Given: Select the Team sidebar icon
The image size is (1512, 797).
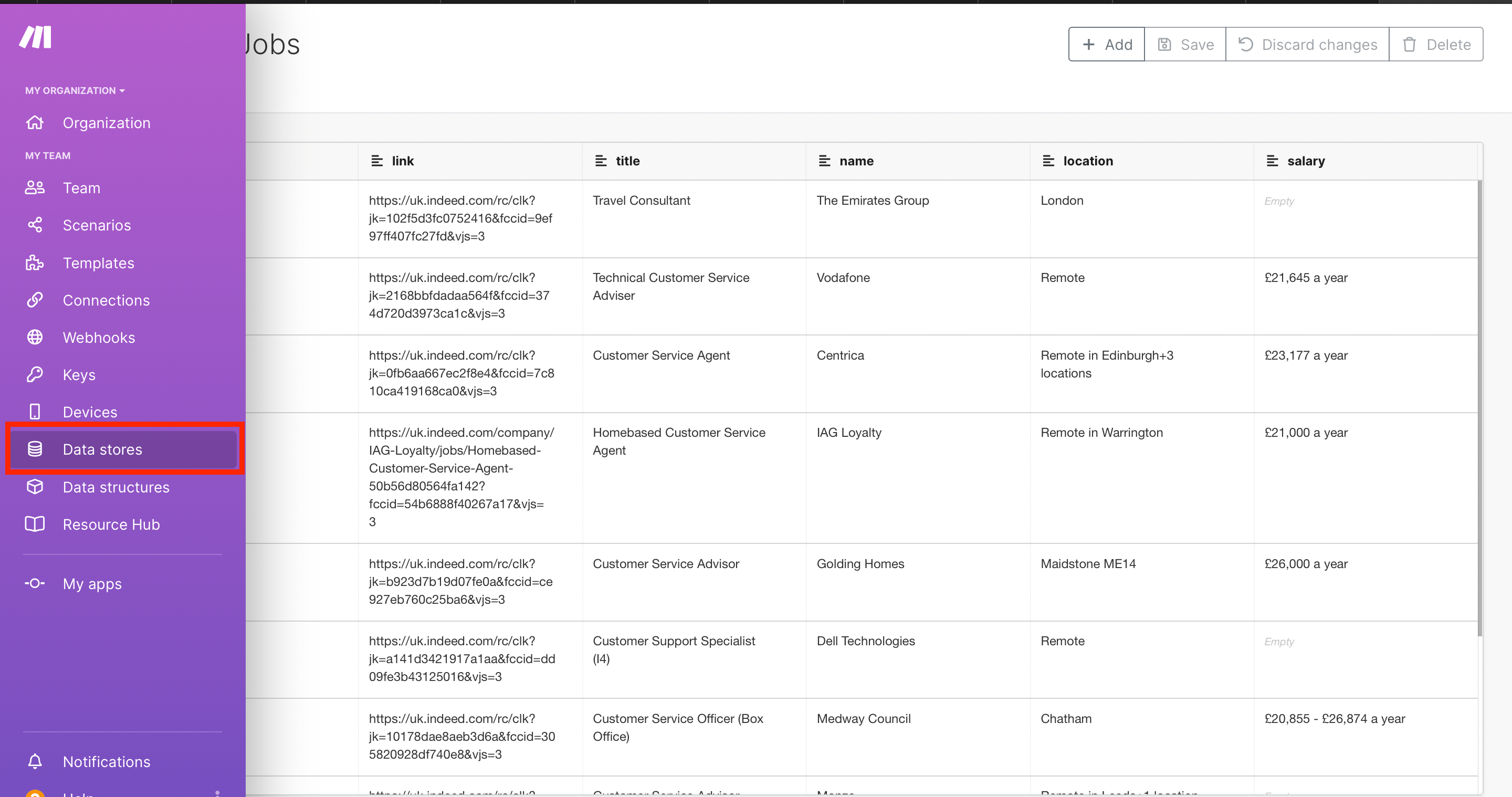Looking at the screenshot, I should (35, 188).
